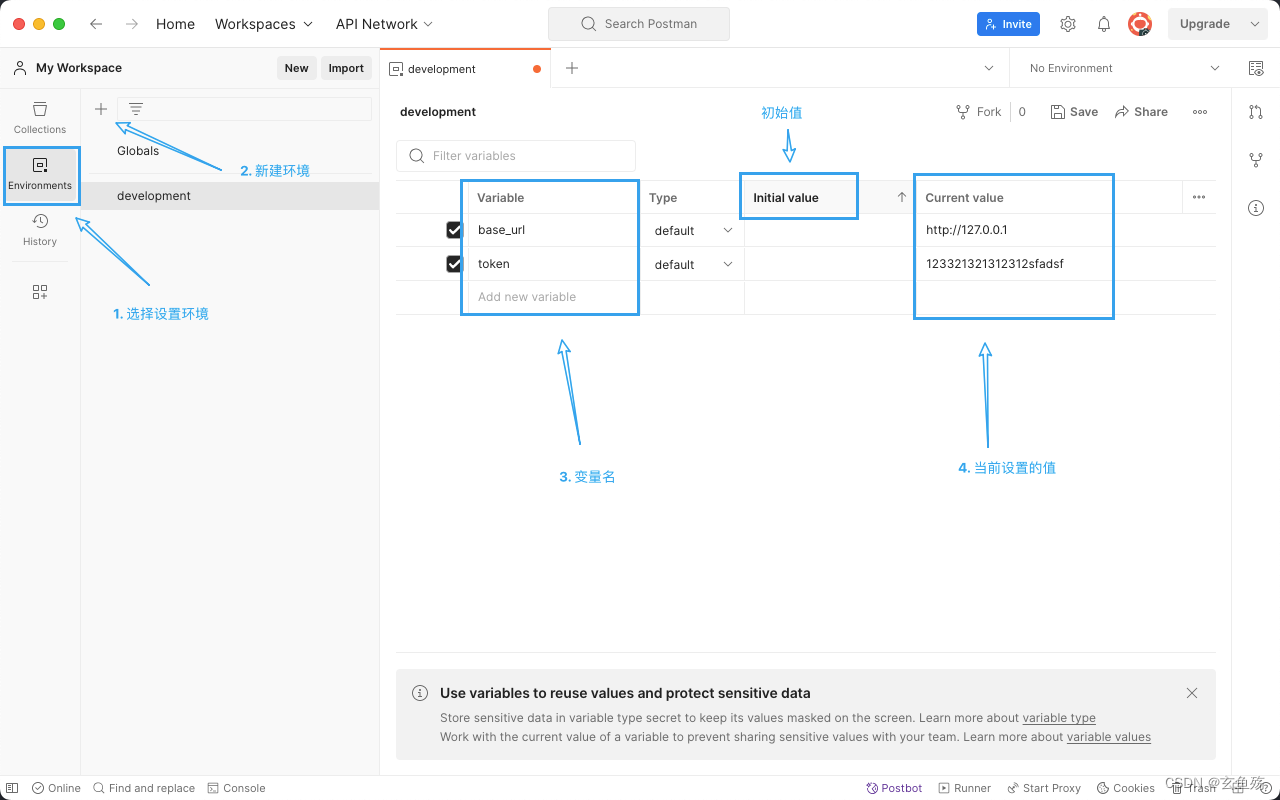The image size is (1280, 800).
Task: Go back with the left arrow
Action: (x=96, y=24)
